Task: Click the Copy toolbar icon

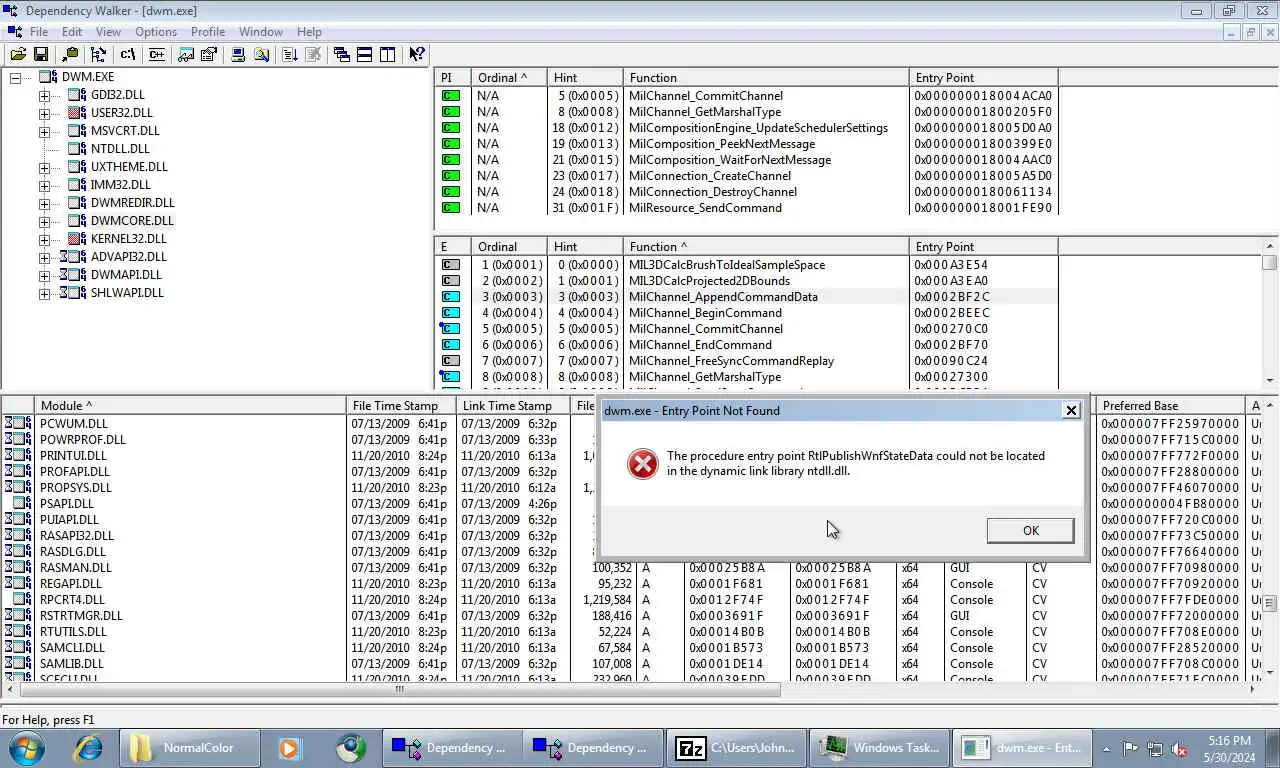Action: coord(70,54)
